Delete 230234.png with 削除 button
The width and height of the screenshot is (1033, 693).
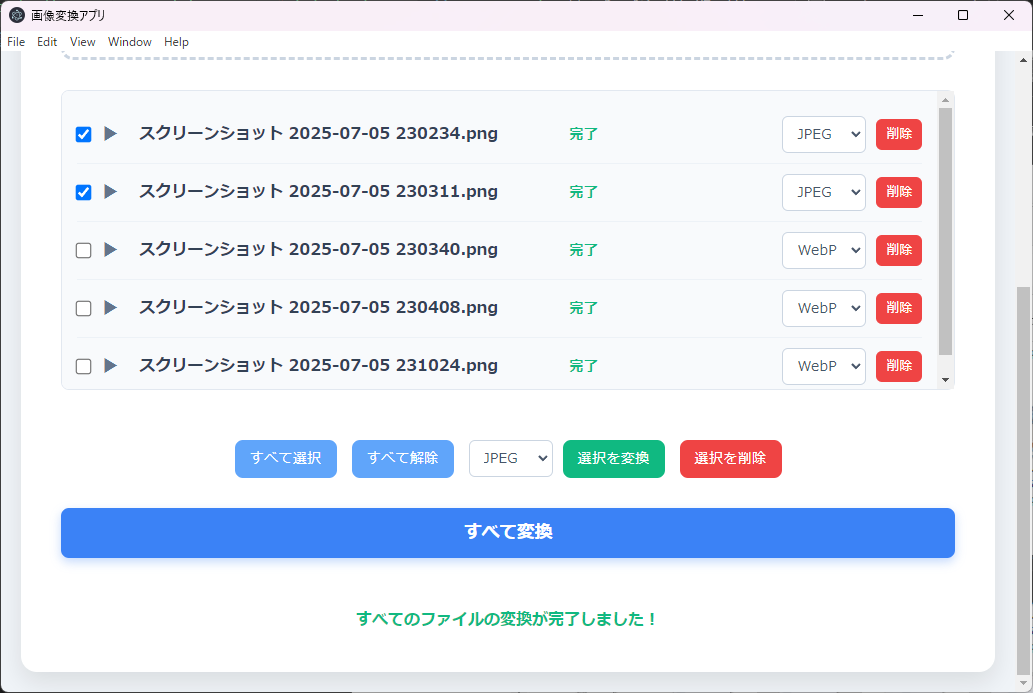(899, 134)
